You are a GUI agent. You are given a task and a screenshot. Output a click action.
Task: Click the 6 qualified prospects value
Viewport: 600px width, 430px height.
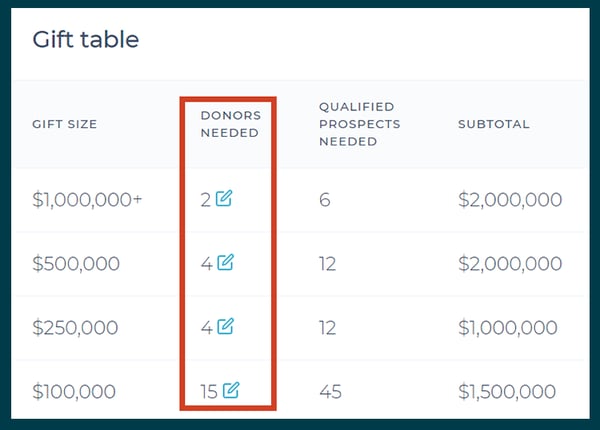pyautogui.click(x=324, y=200)
